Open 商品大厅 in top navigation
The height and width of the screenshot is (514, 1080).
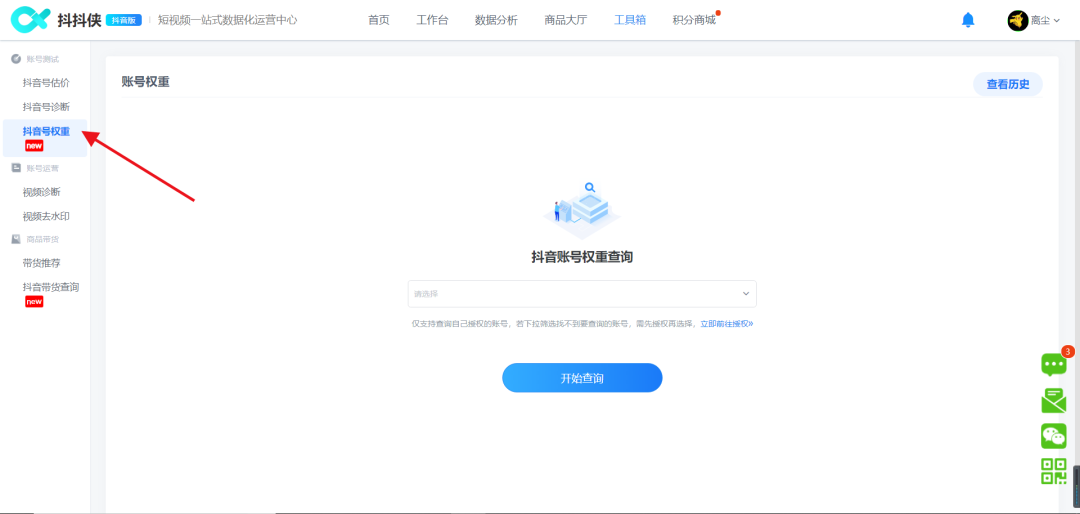point(565,20)
